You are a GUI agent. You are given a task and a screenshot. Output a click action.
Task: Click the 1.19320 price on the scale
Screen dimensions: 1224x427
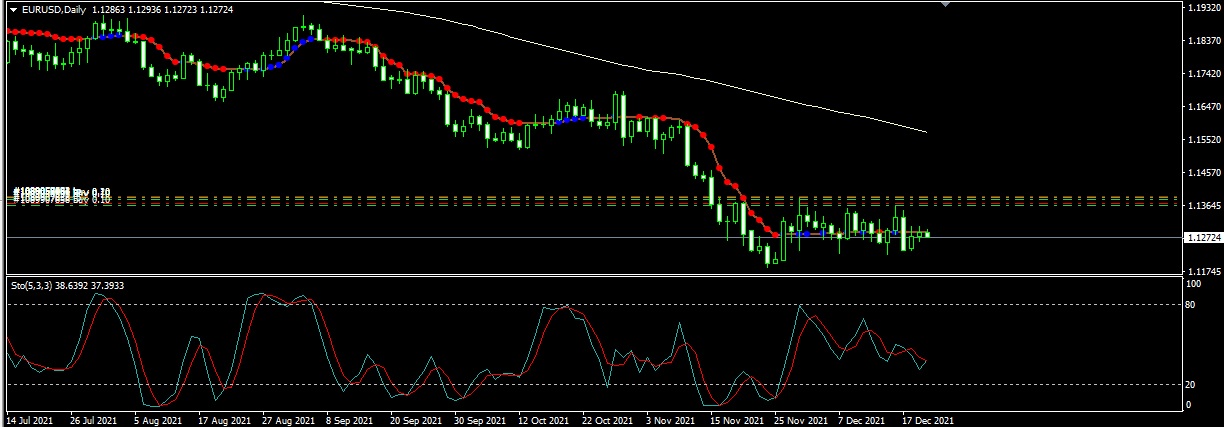click(1201, 8)
